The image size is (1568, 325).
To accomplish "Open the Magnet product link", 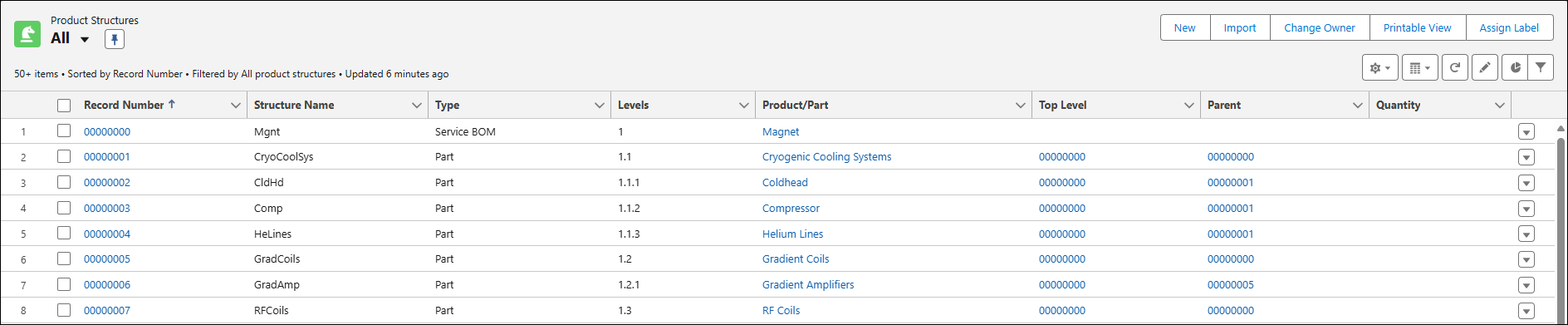I will tap(781, 131).
